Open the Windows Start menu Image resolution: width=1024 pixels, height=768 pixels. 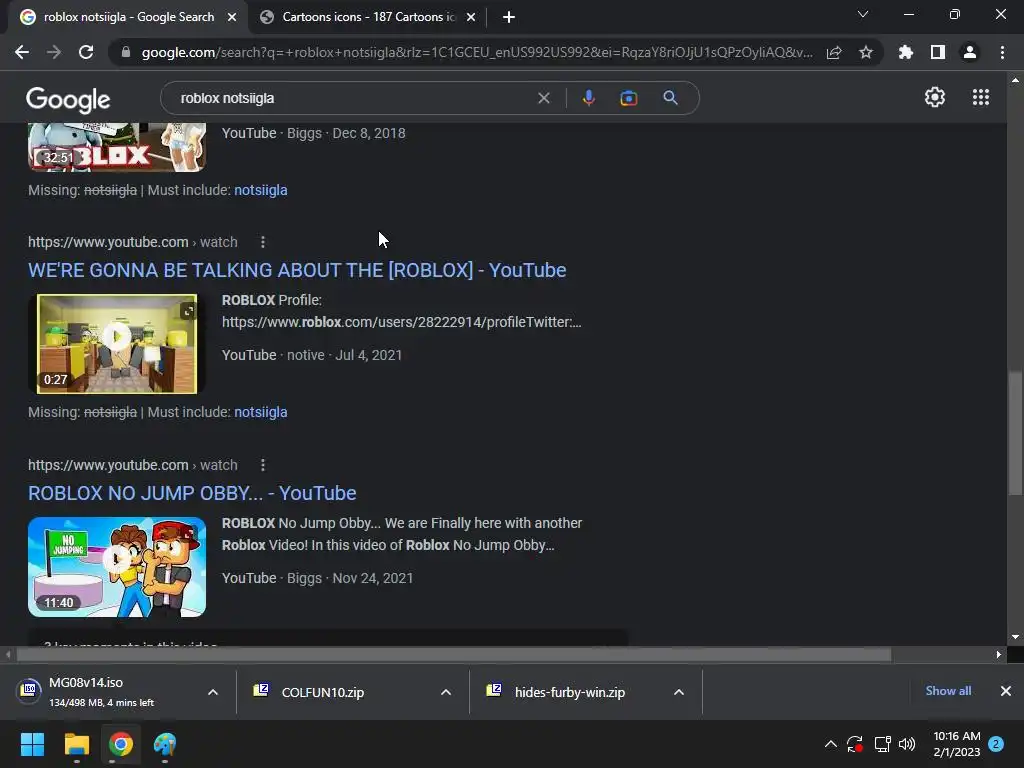32,744
